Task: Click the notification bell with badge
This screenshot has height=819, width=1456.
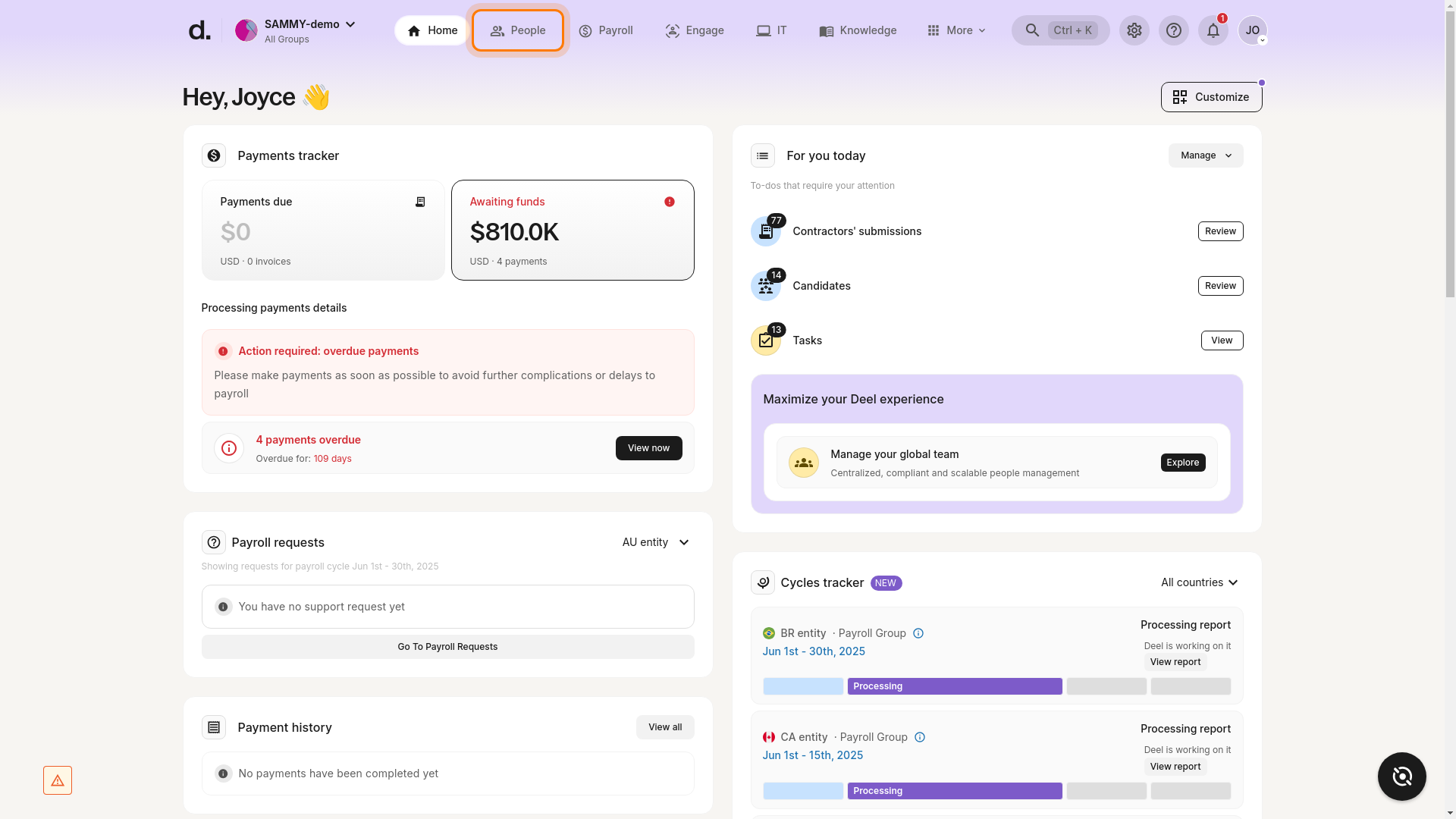Action: pos(1213,30)
